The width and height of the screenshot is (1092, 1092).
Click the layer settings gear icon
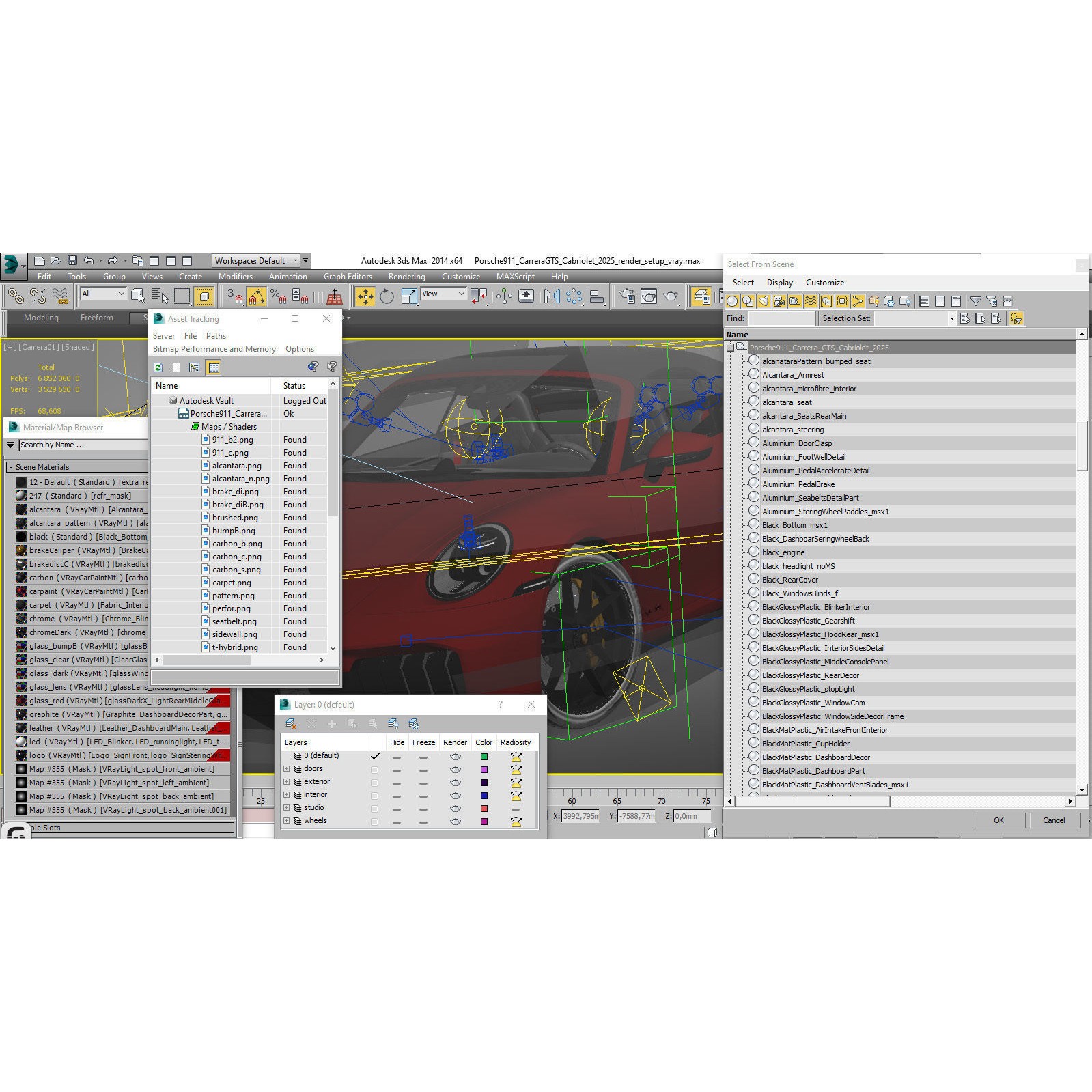[x=414, y=723]
